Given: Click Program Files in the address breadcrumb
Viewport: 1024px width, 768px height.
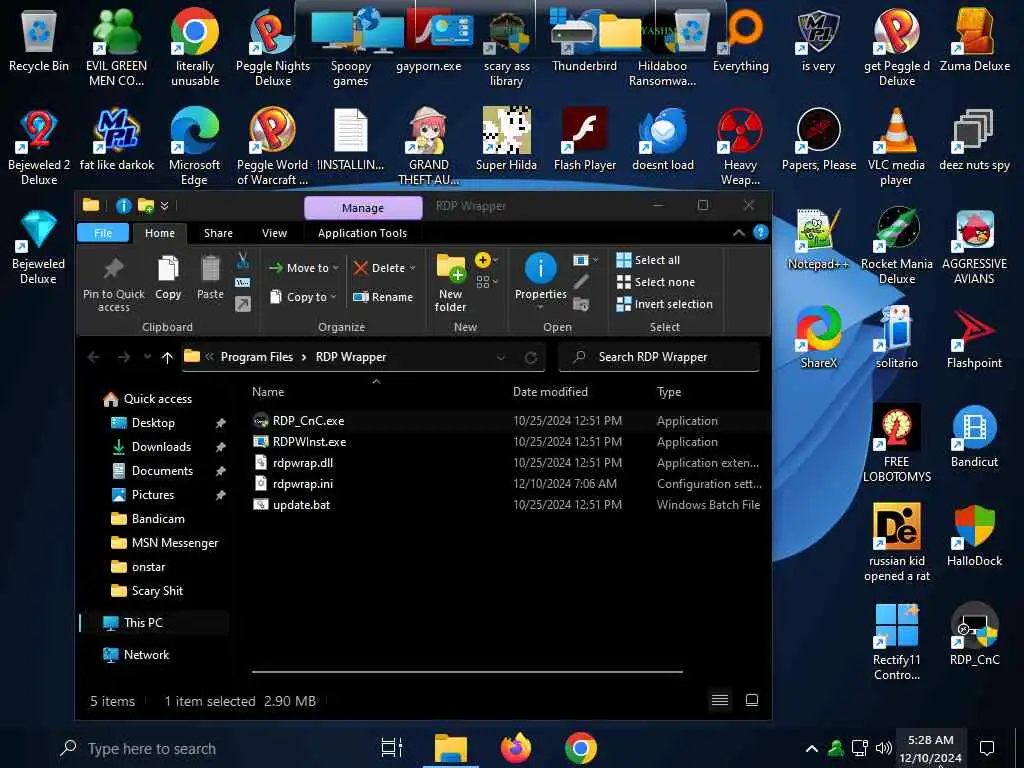Looking at the screenshot, I should coord(257,357).
